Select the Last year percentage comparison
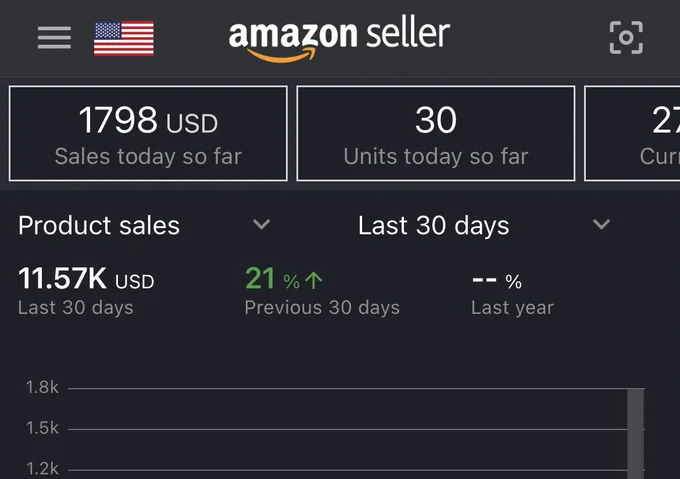The image size is (680, 479). click(x=513, y=293)
